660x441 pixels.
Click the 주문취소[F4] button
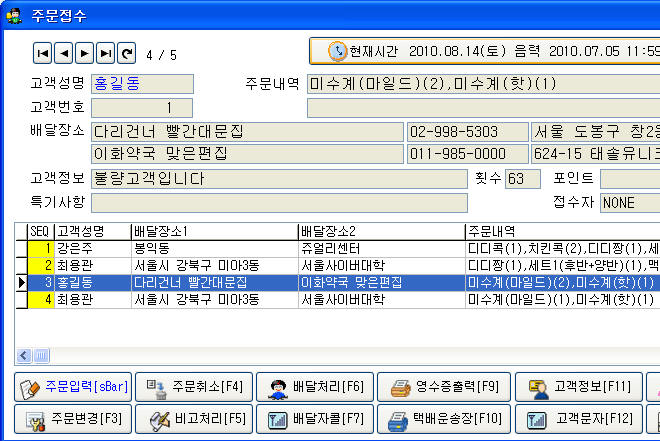194,387
